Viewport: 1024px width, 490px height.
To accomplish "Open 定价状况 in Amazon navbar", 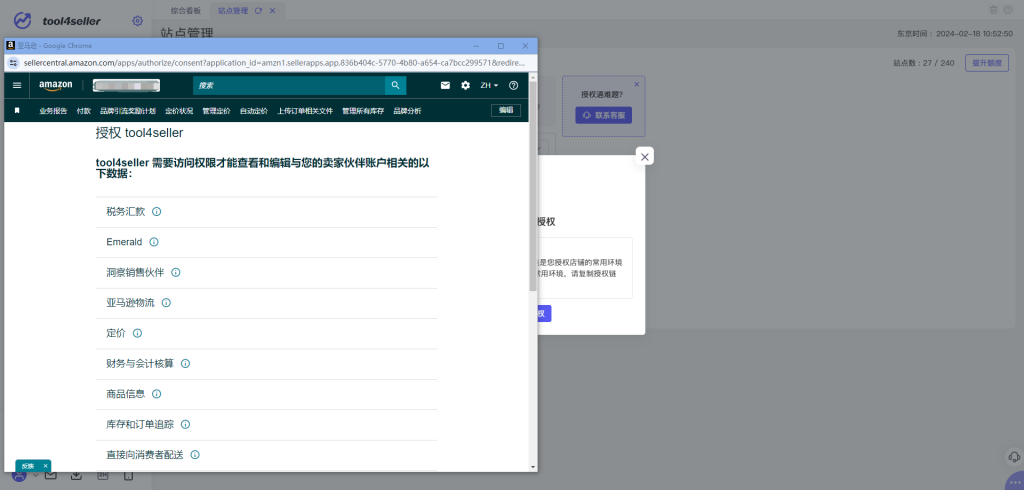I will click(x=179, y=111).
